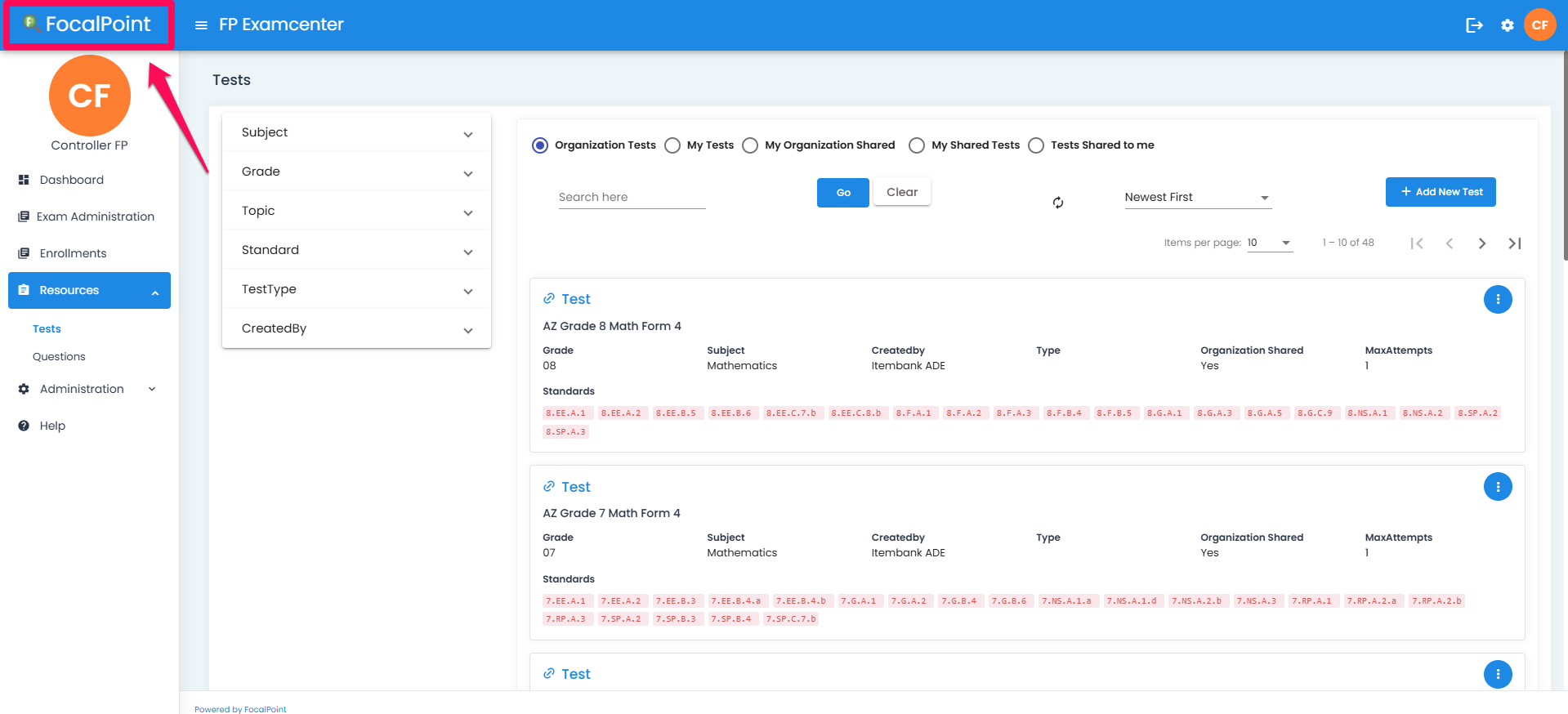
Task: Select My Organization Shared radio button
Action: [750, 145]
